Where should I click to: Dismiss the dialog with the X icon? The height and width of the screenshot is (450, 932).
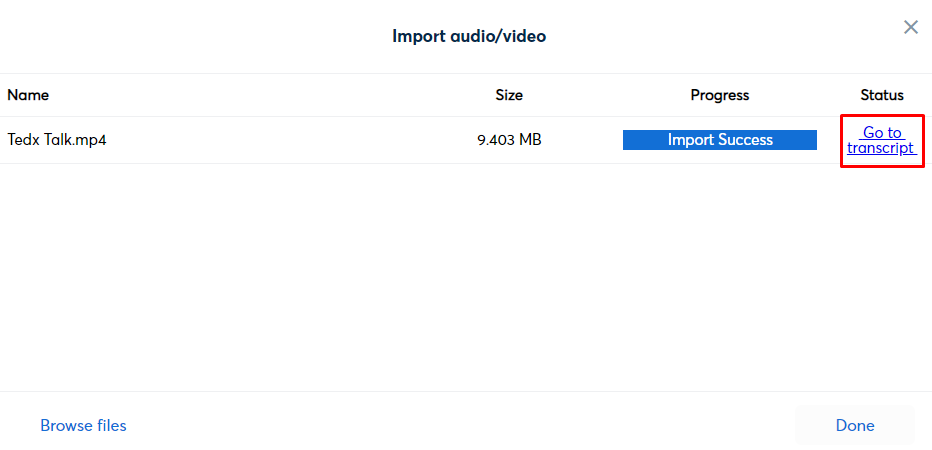click(x=911, y=27)
